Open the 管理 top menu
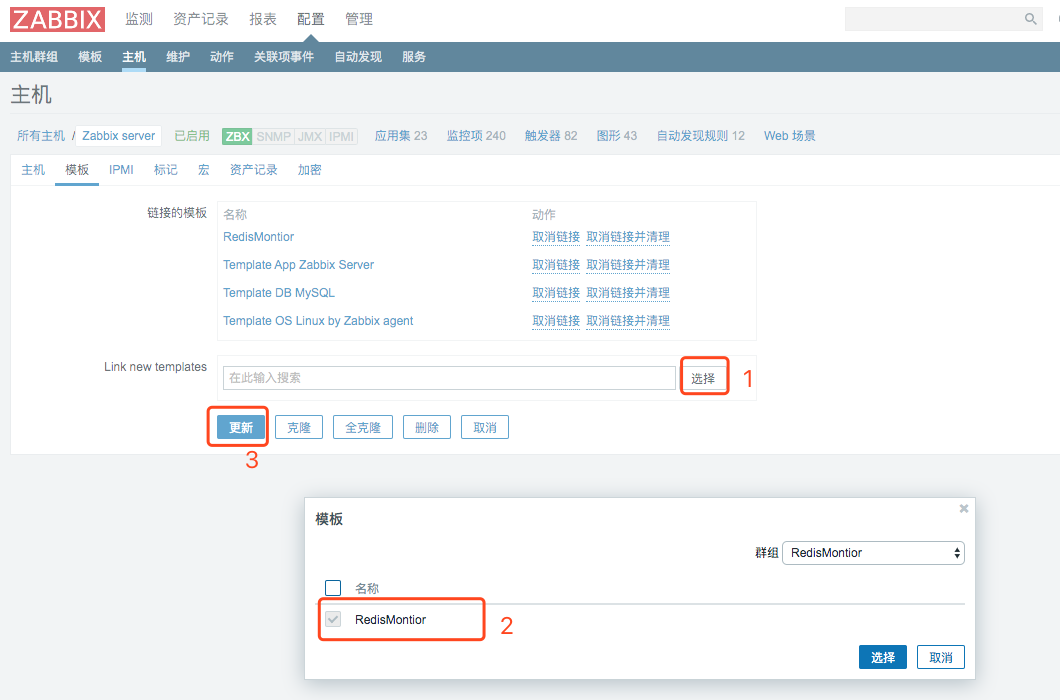Screen dimensions: 1060x700 point(359,19)
